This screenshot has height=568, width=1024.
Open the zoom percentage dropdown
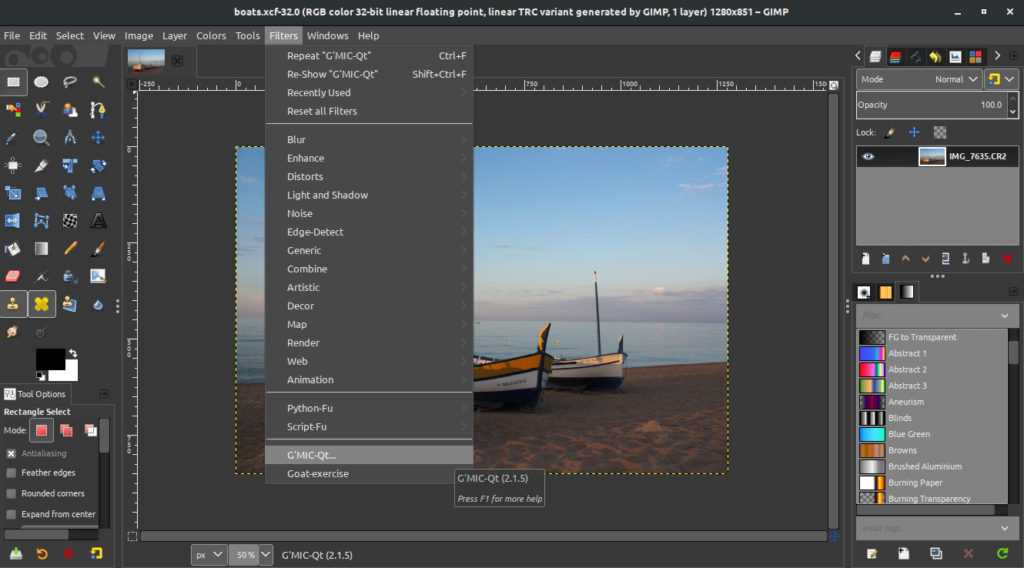246,554
